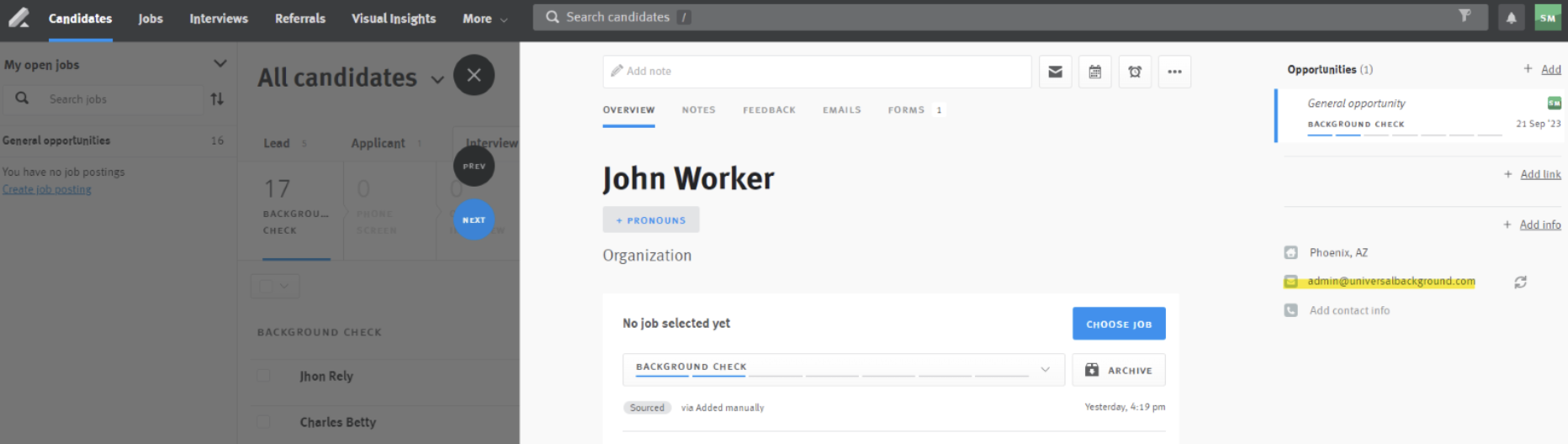1568x444 pixels.
Task: Collapse the My open jobs section
Action: pyautogui.click(x=220, y=64)
